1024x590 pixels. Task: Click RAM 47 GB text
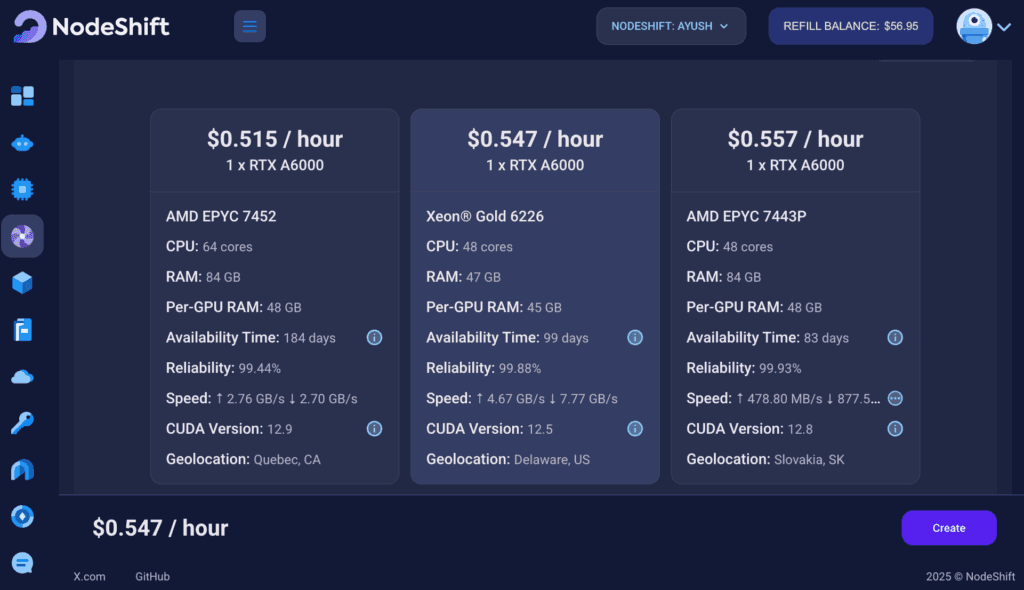pyautogui.click(x=464, y=277)
